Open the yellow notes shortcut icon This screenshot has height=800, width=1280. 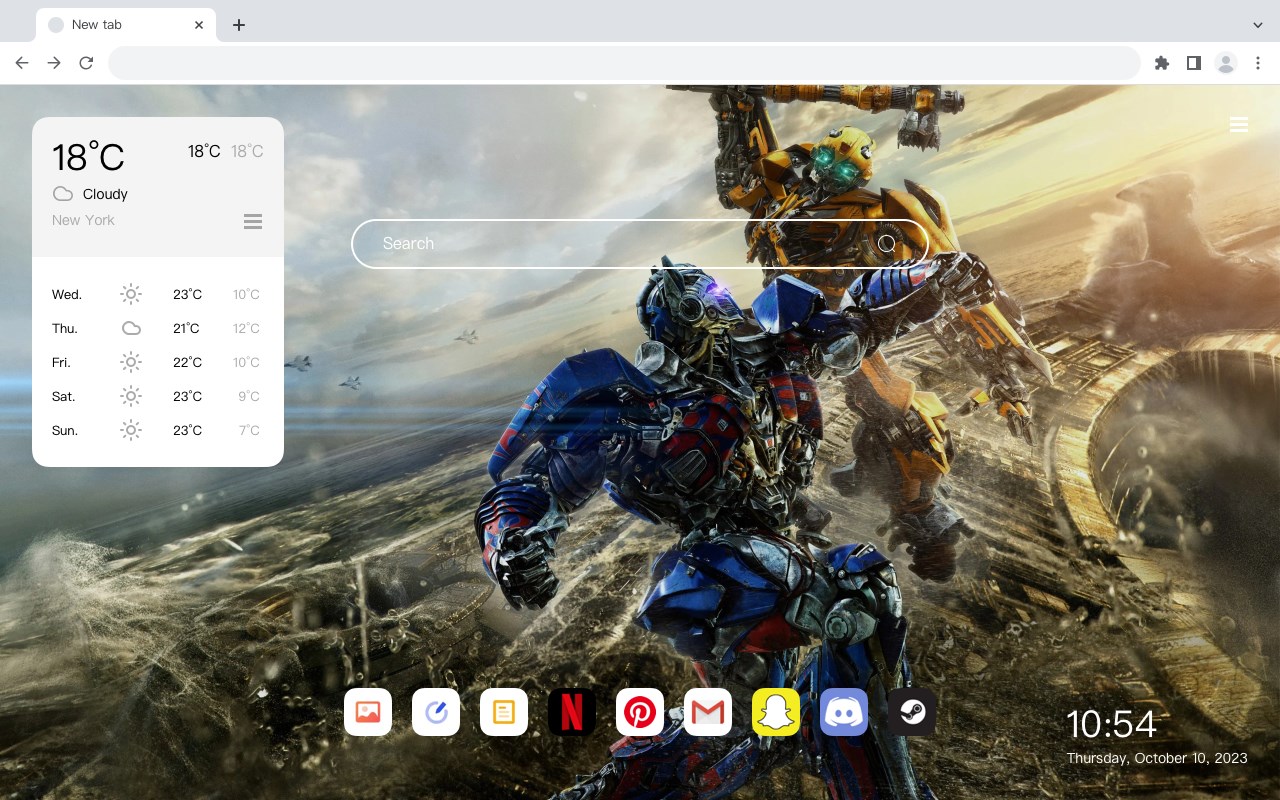point(504,712)
